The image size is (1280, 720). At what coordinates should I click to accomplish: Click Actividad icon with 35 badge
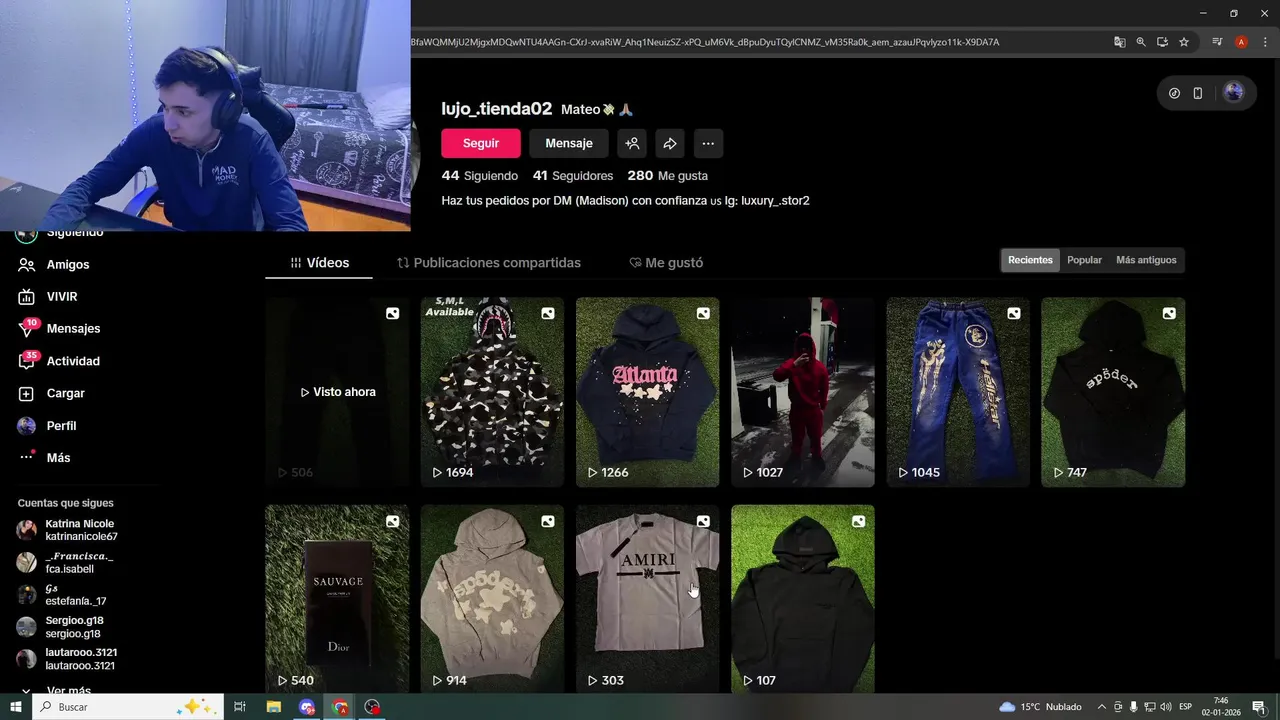27,361
